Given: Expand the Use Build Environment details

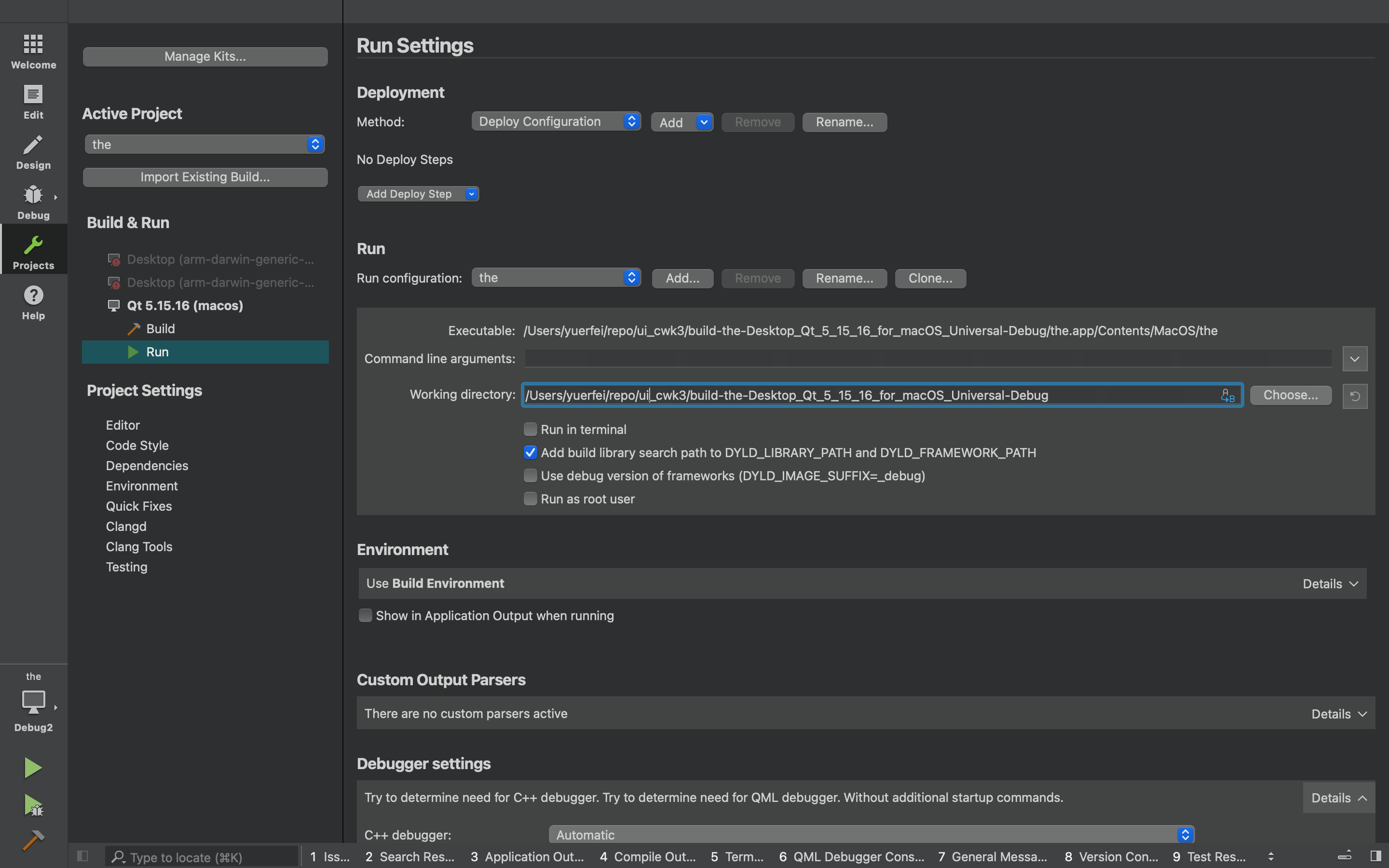Looking at the screenshot, I should point(1330,584).
